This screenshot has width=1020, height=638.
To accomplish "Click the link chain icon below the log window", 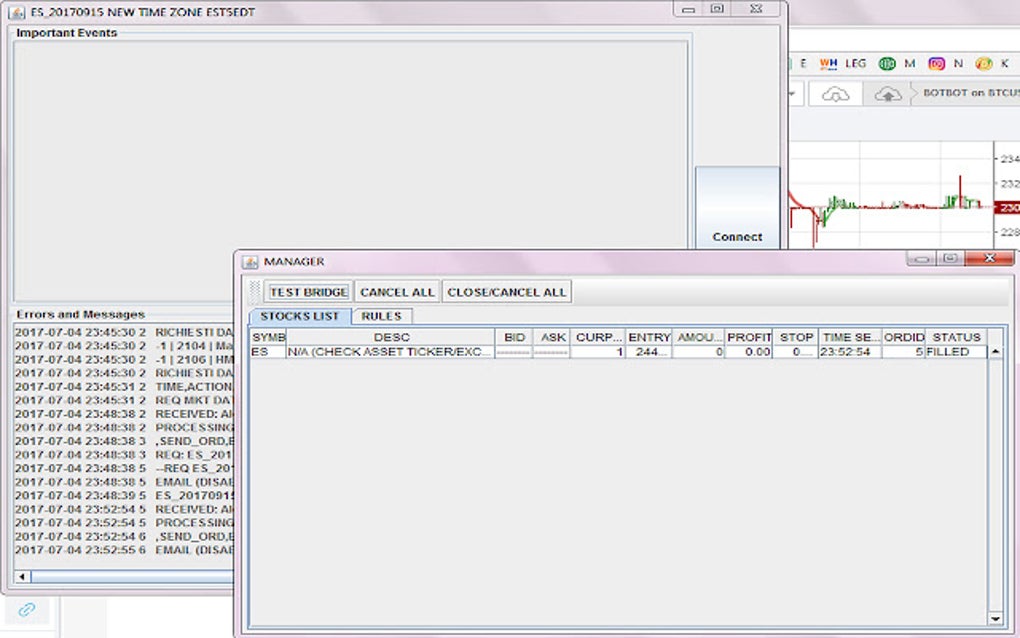I will [x=27, y=609].
